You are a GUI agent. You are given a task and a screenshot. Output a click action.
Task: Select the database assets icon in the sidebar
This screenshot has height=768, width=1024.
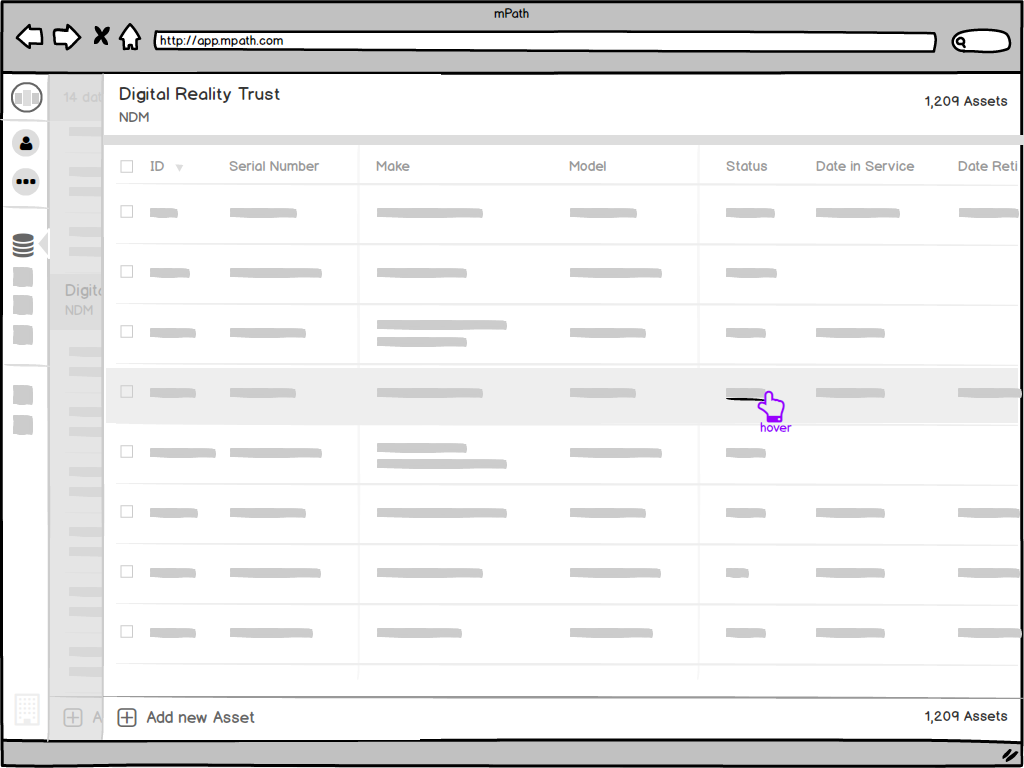pos(25,244)
